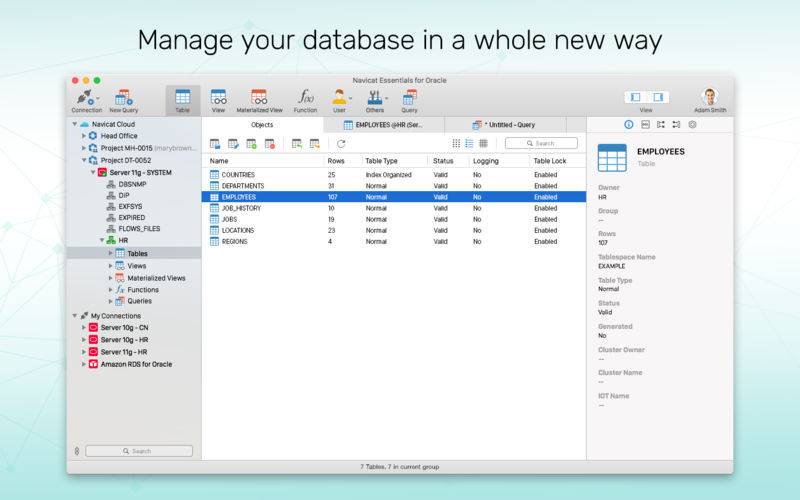Open the Others button dropdown arrow

[x=386, y=98]
